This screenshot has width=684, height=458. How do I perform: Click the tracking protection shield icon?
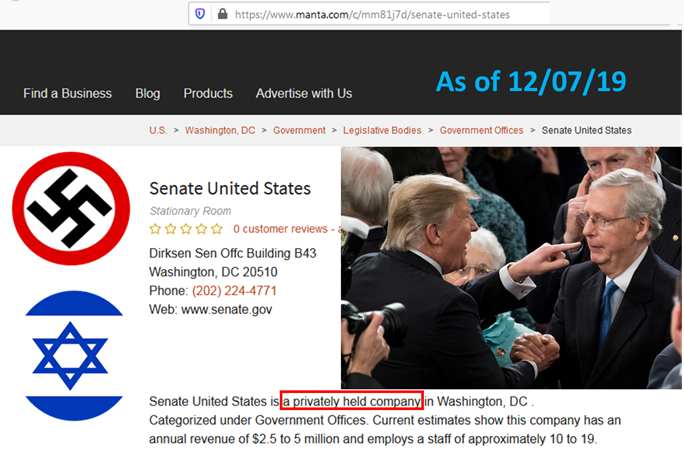click(x=201, y=14)
